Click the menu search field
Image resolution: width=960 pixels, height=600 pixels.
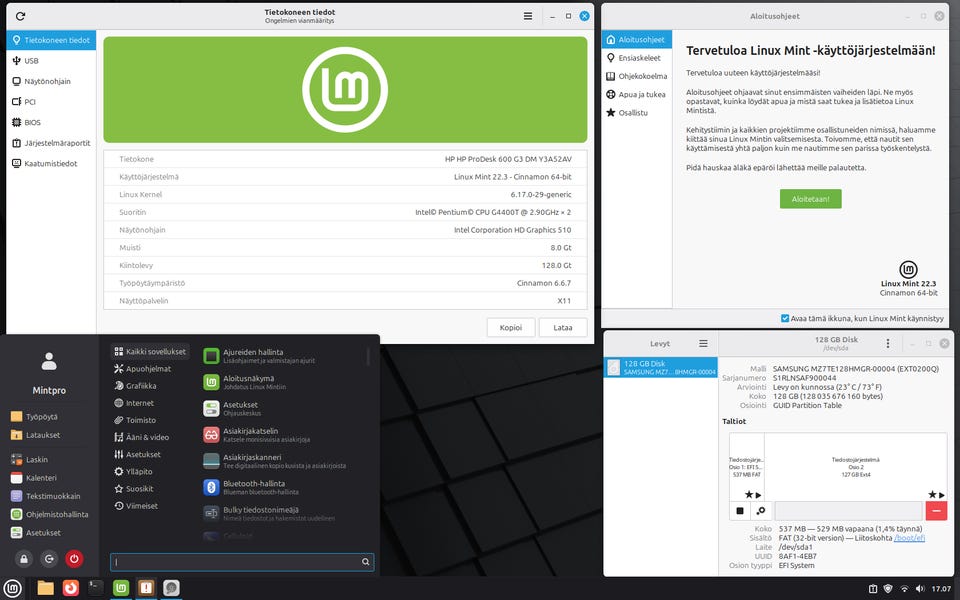tap(242, 561)
